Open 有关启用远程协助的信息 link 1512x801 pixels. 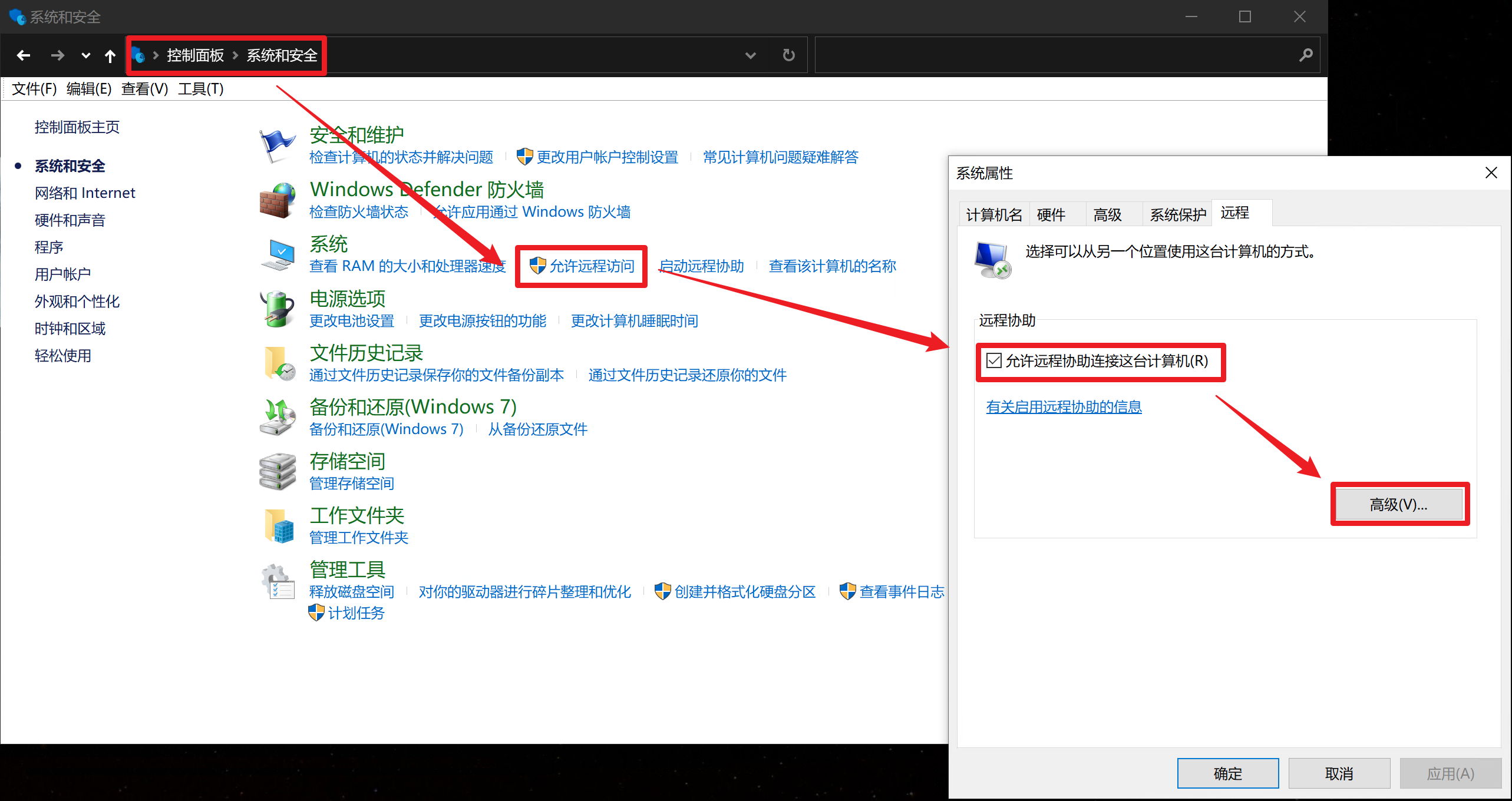1064,407
